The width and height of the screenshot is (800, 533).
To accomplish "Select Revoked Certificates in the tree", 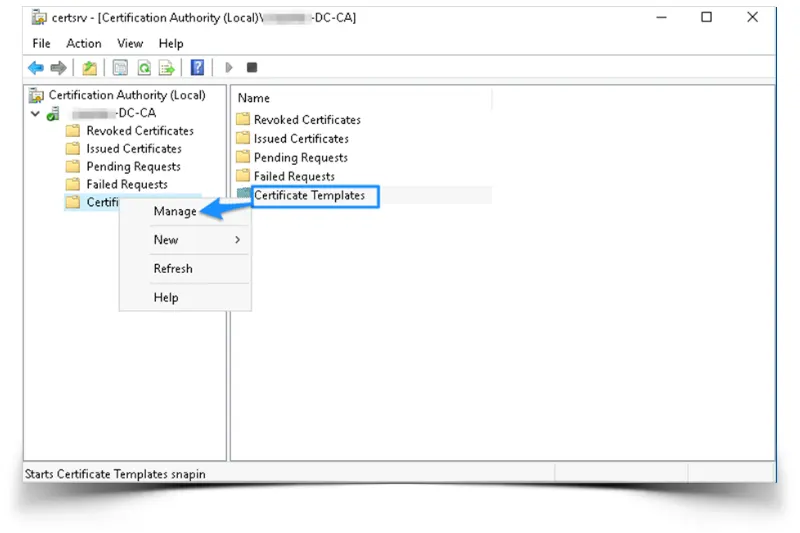I will (x=140, y=131).
